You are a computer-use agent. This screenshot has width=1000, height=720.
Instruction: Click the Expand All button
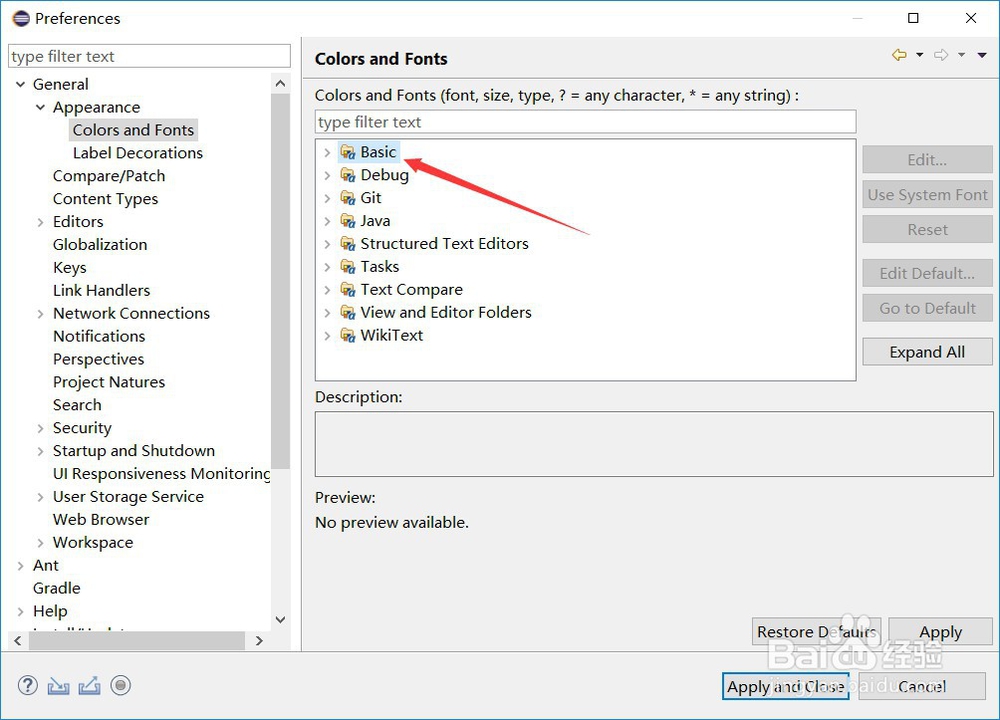927,352
